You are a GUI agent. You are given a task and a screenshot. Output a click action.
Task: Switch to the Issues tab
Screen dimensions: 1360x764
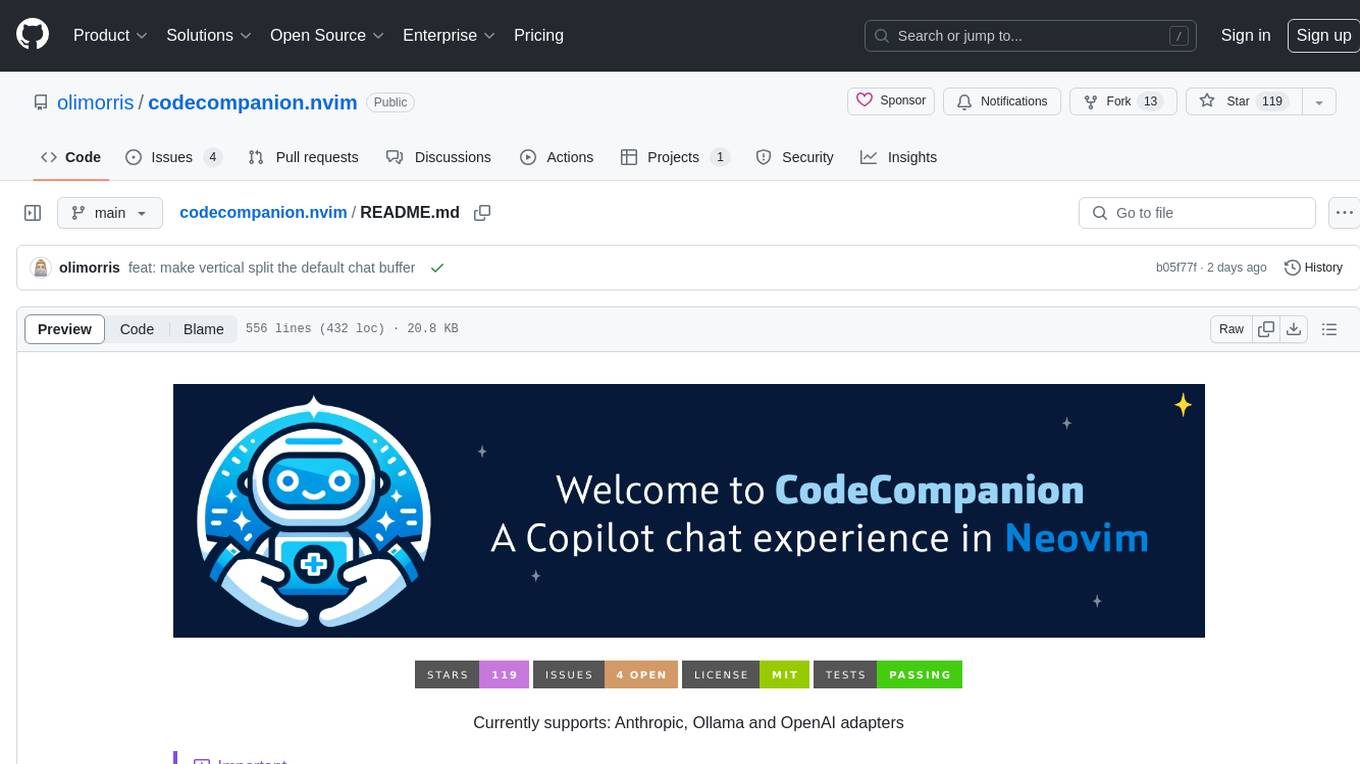point(173,157)
